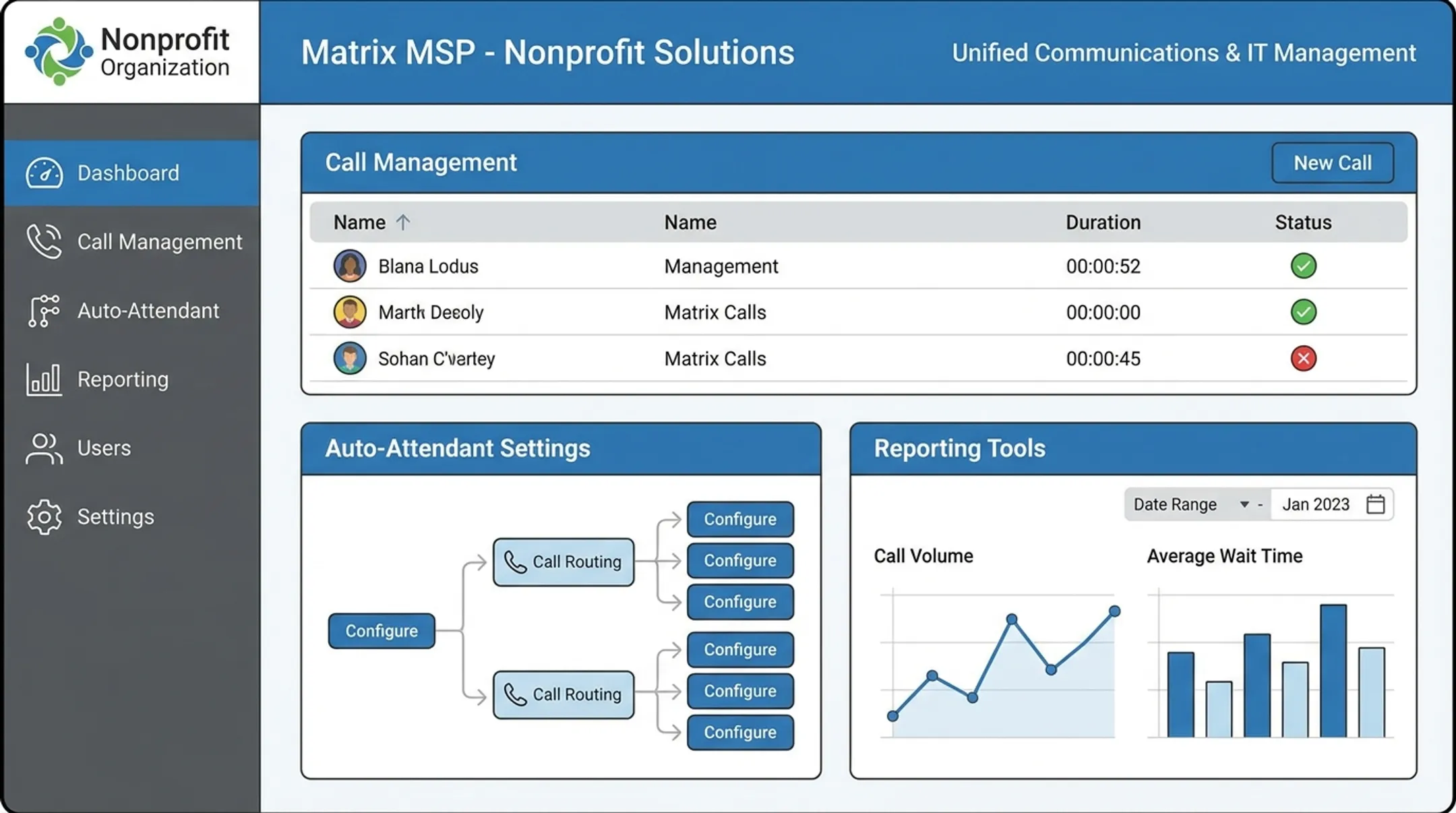This screenshot has width=1456, height=813.
Task: Click the 00:00:45 duration value
Action: [x=1103, y=359]
